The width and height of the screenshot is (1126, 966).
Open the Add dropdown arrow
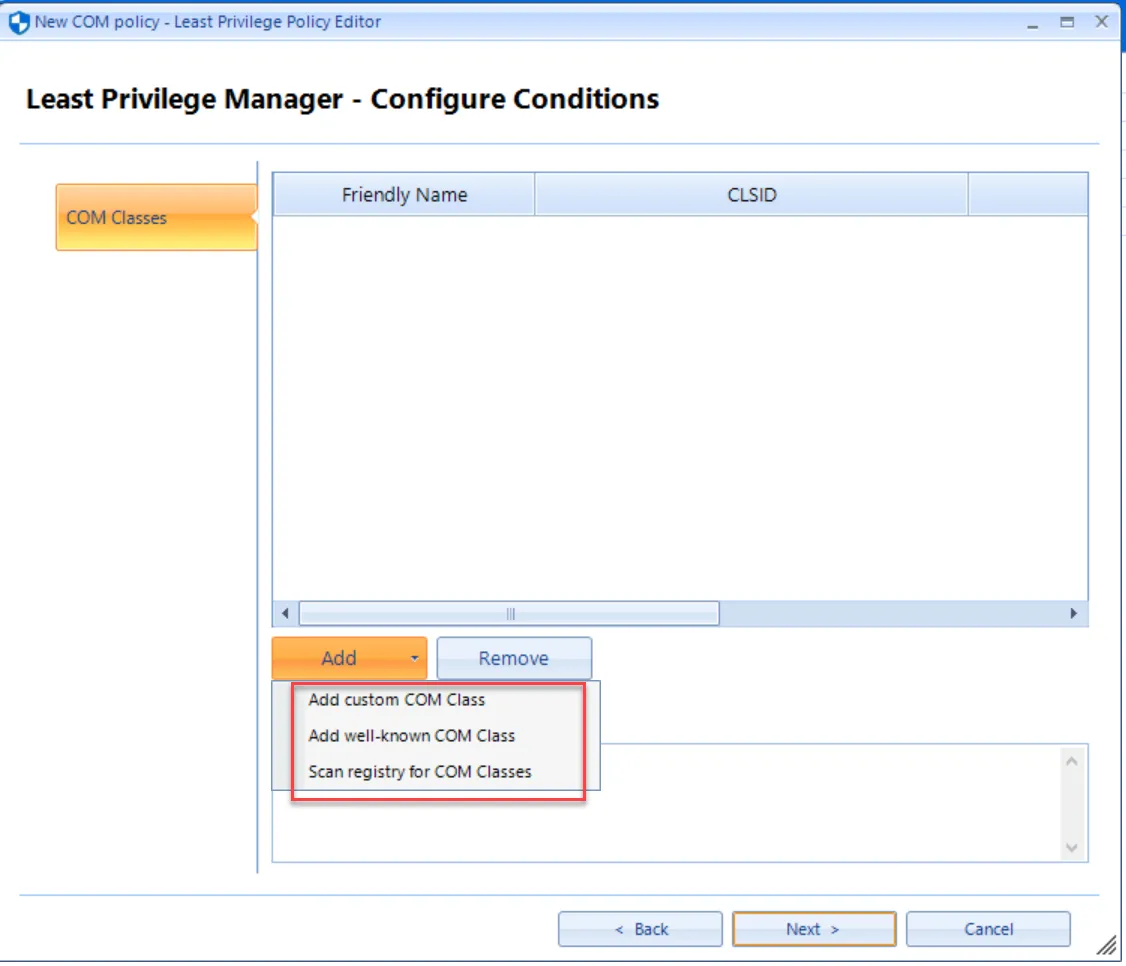click(413, 658)
